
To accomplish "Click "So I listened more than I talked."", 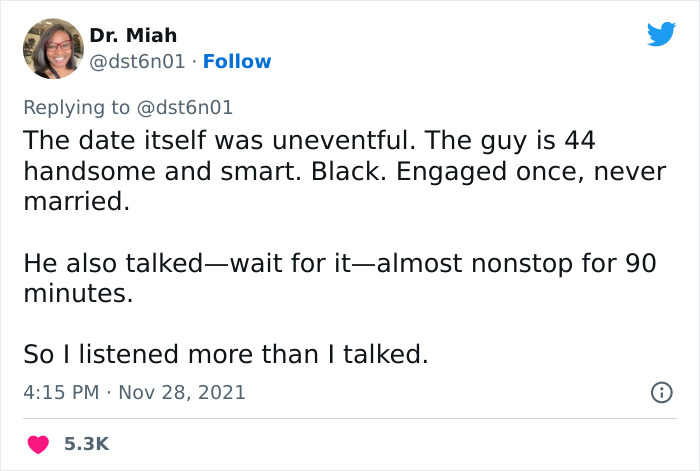I will coord(225,355).
